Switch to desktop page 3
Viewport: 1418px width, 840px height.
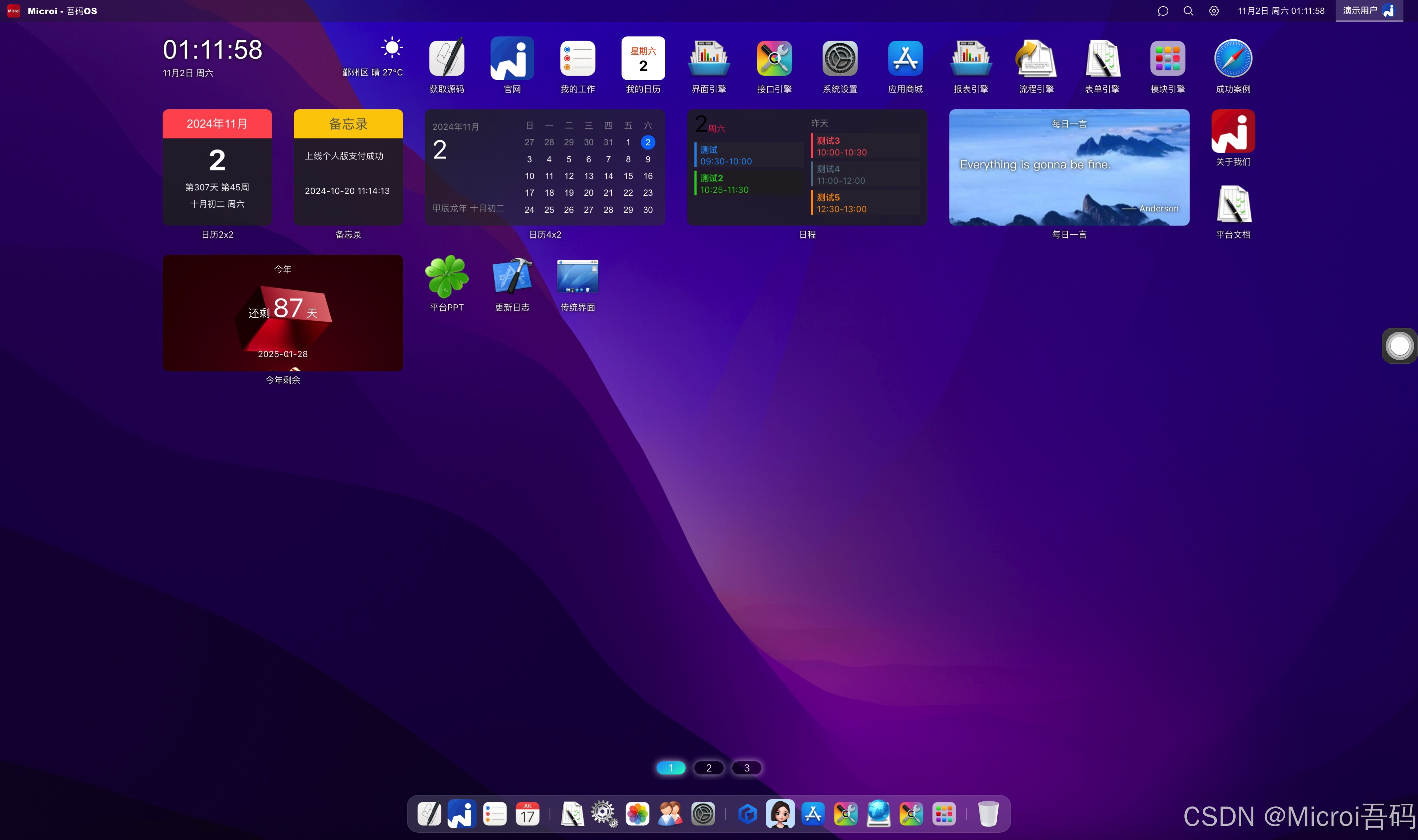click(x=746, y=768)
